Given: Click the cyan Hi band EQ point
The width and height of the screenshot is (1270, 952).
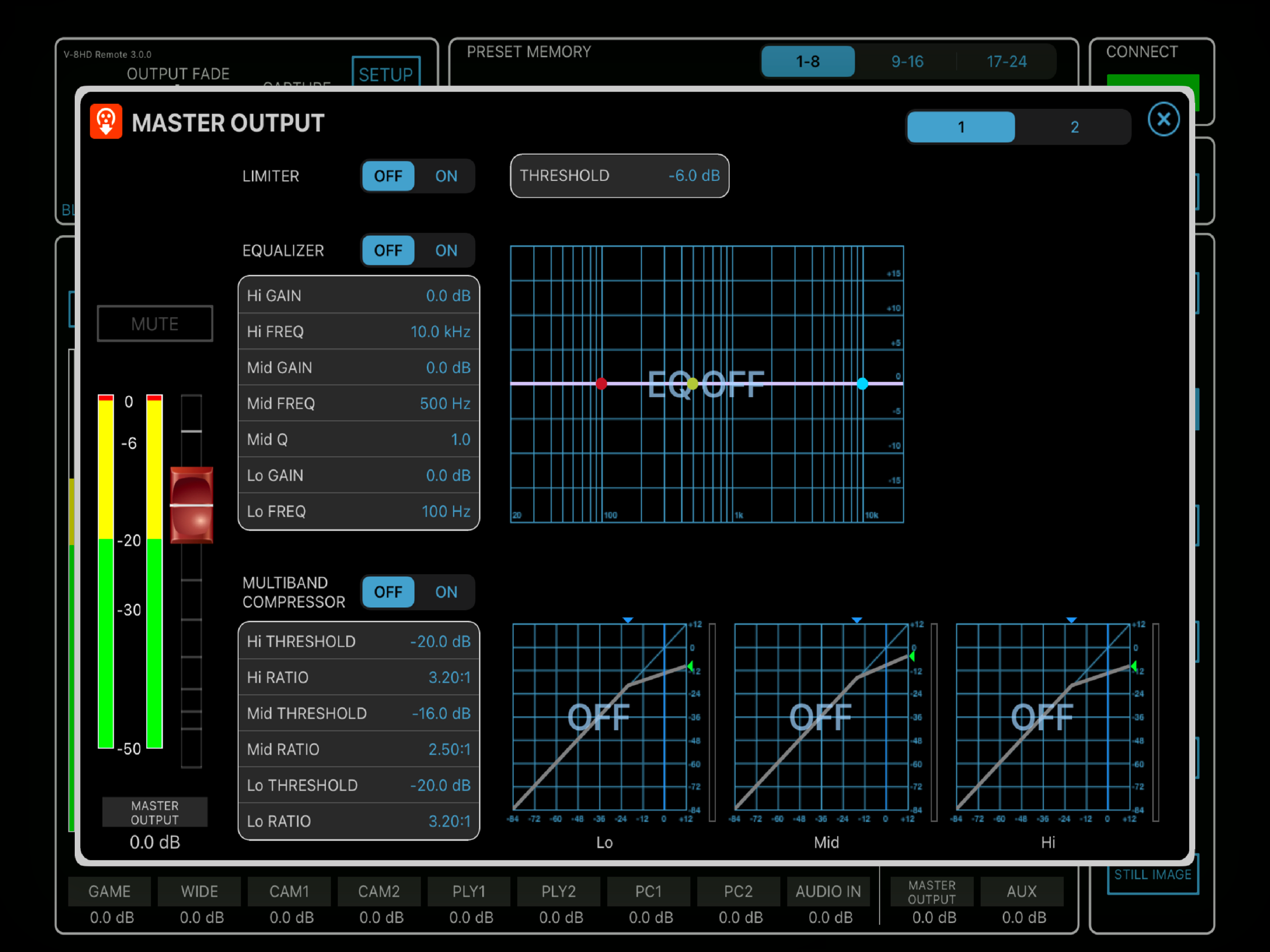Looking at the screenshot, I should pos(863,383).
